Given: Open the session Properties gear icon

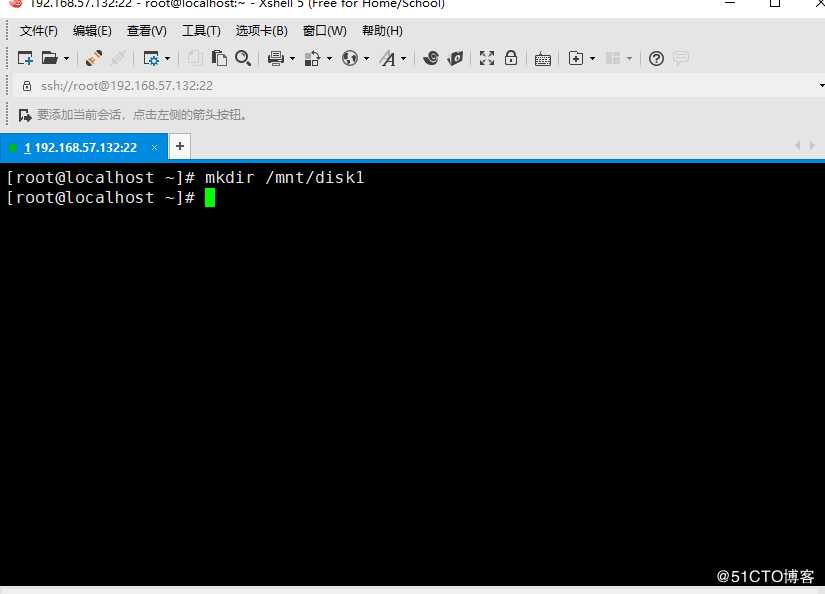Looking at the screenshot, I should coord(152,58).
